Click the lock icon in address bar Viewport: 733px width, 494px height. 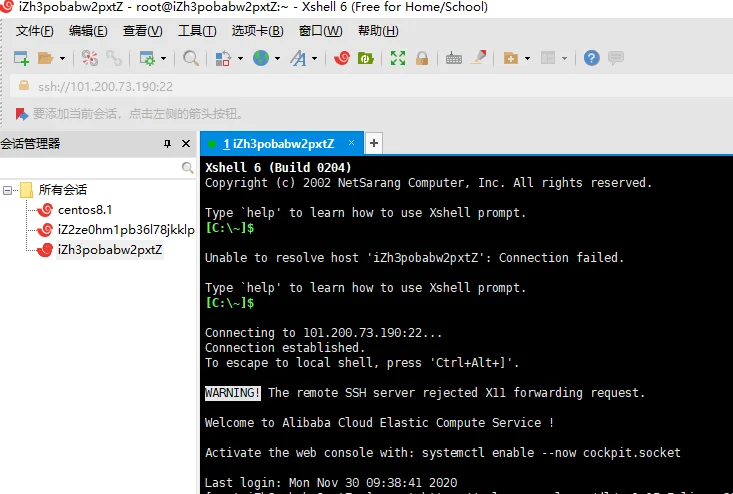point(23,86)
